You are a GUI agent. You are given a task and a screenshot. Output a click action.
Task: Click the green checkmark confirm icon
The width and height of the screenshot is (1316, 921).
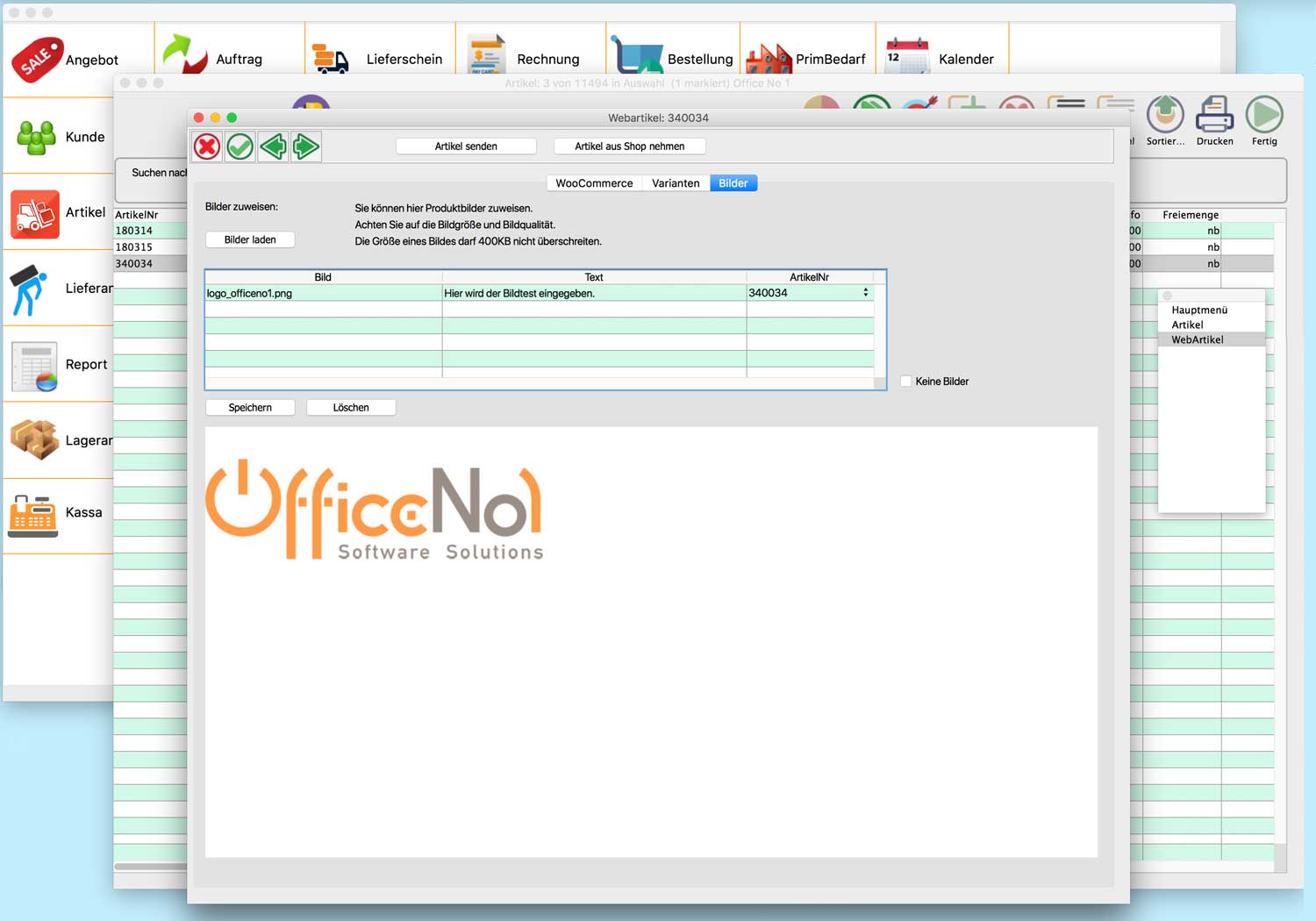click(240, 146)
